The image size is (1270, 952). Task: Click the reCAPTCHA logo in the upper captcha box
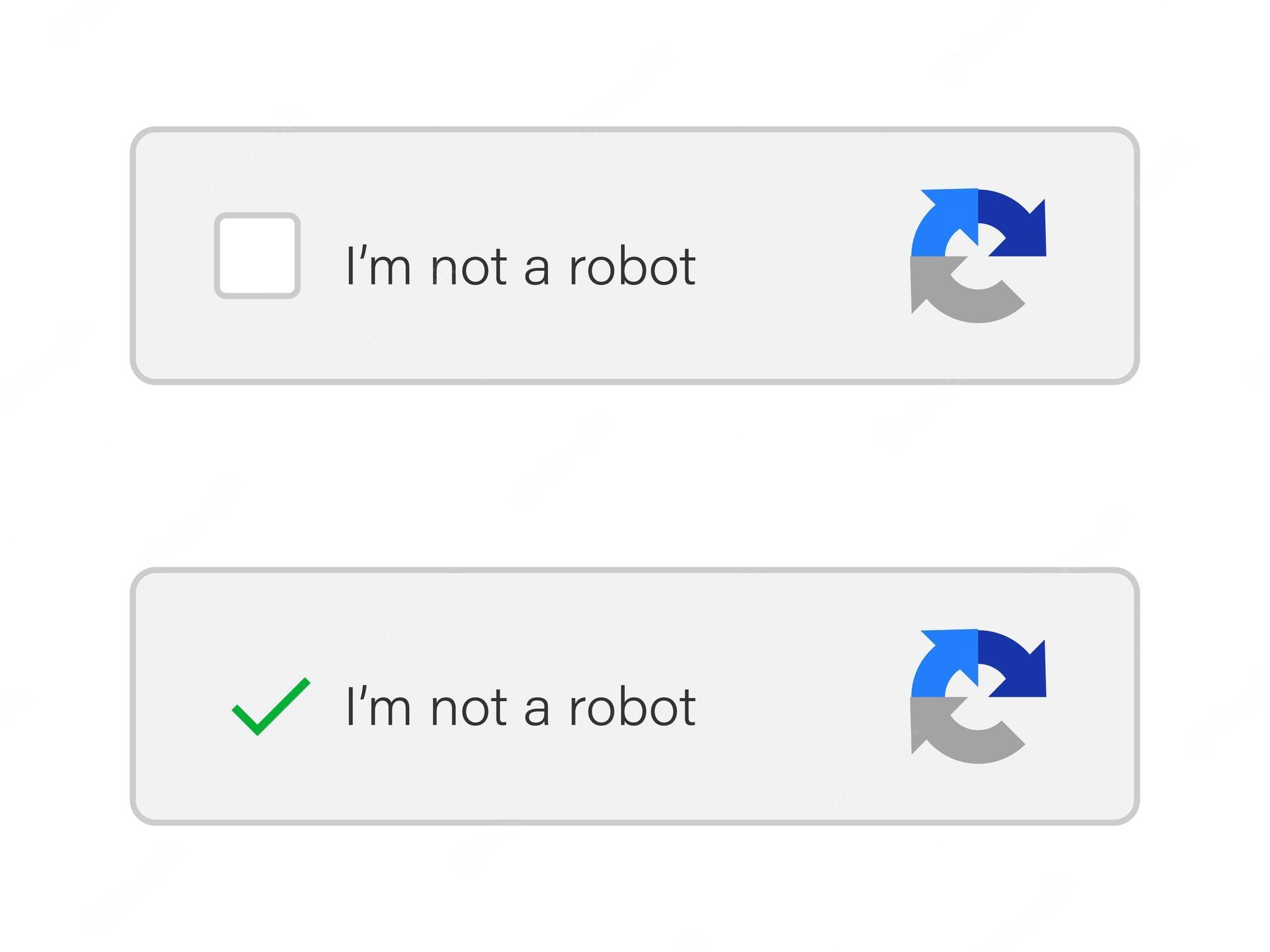(979, 256)
